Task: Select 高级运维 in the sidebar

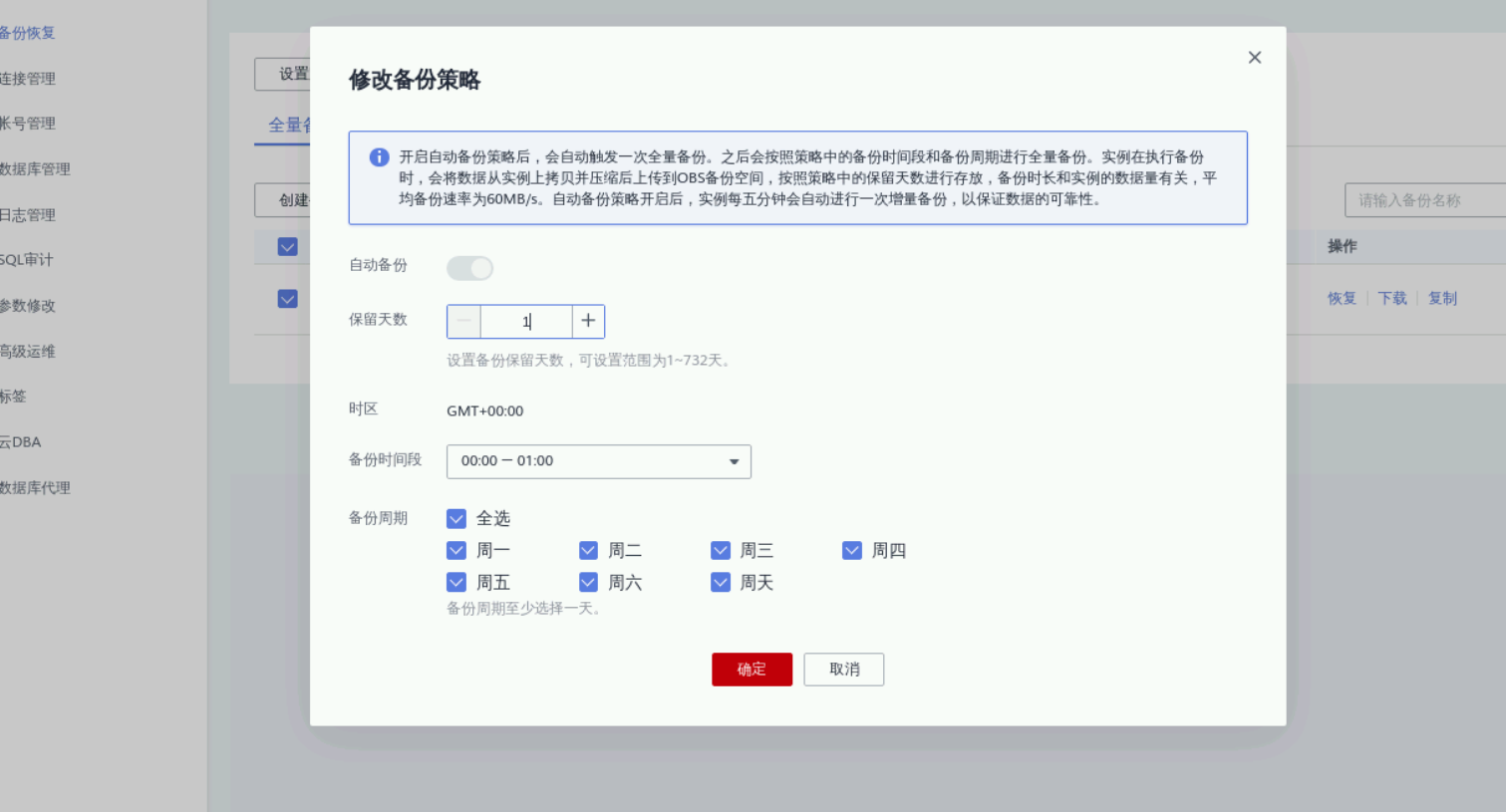Action: coord(27,352)
